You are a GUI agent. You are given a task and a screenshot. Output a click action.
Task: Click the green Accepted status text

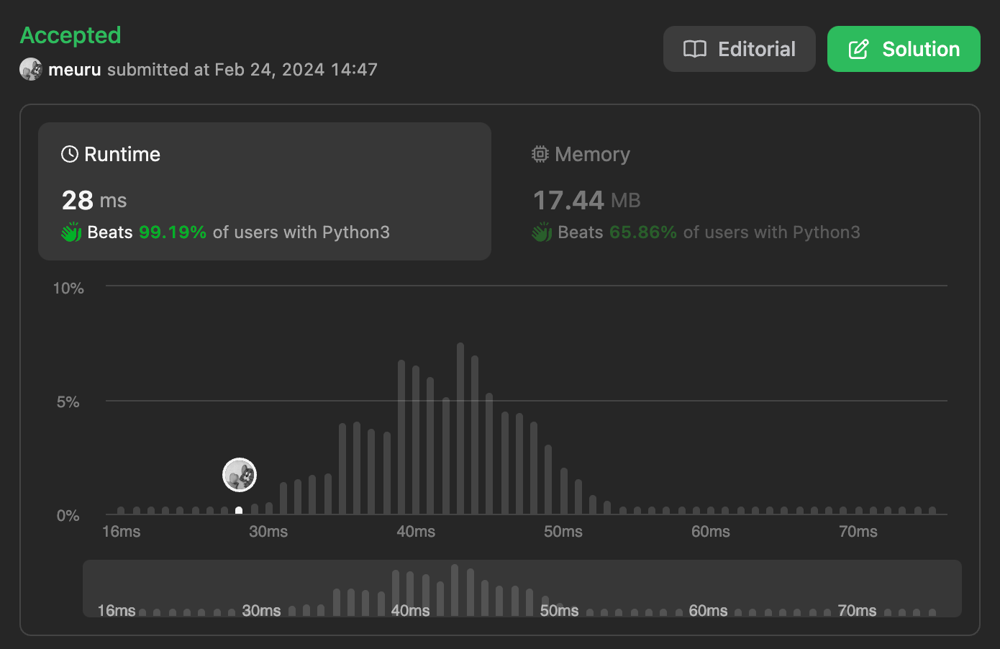pos(70,35)
